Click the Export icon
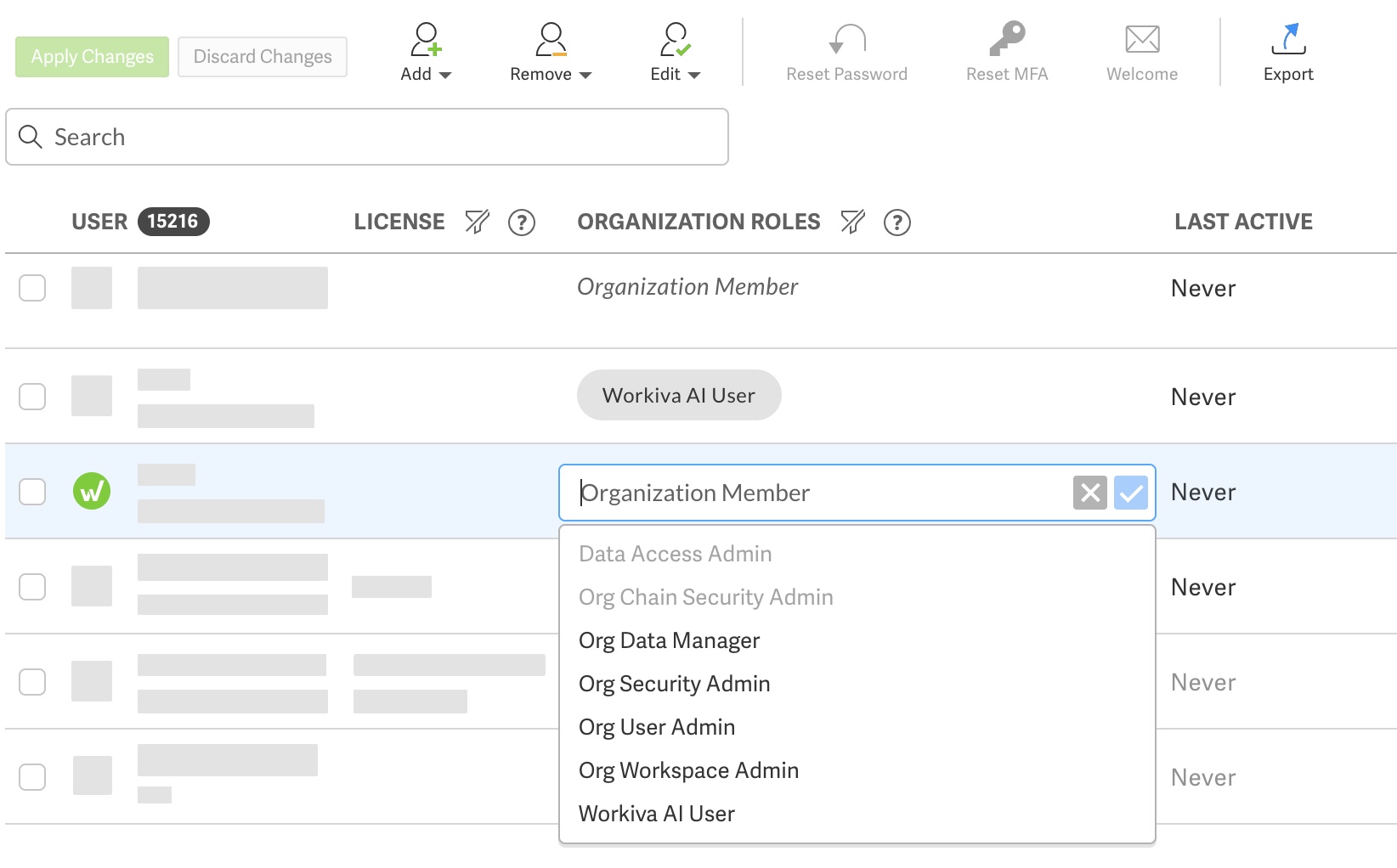 [x=1288, y=39]
